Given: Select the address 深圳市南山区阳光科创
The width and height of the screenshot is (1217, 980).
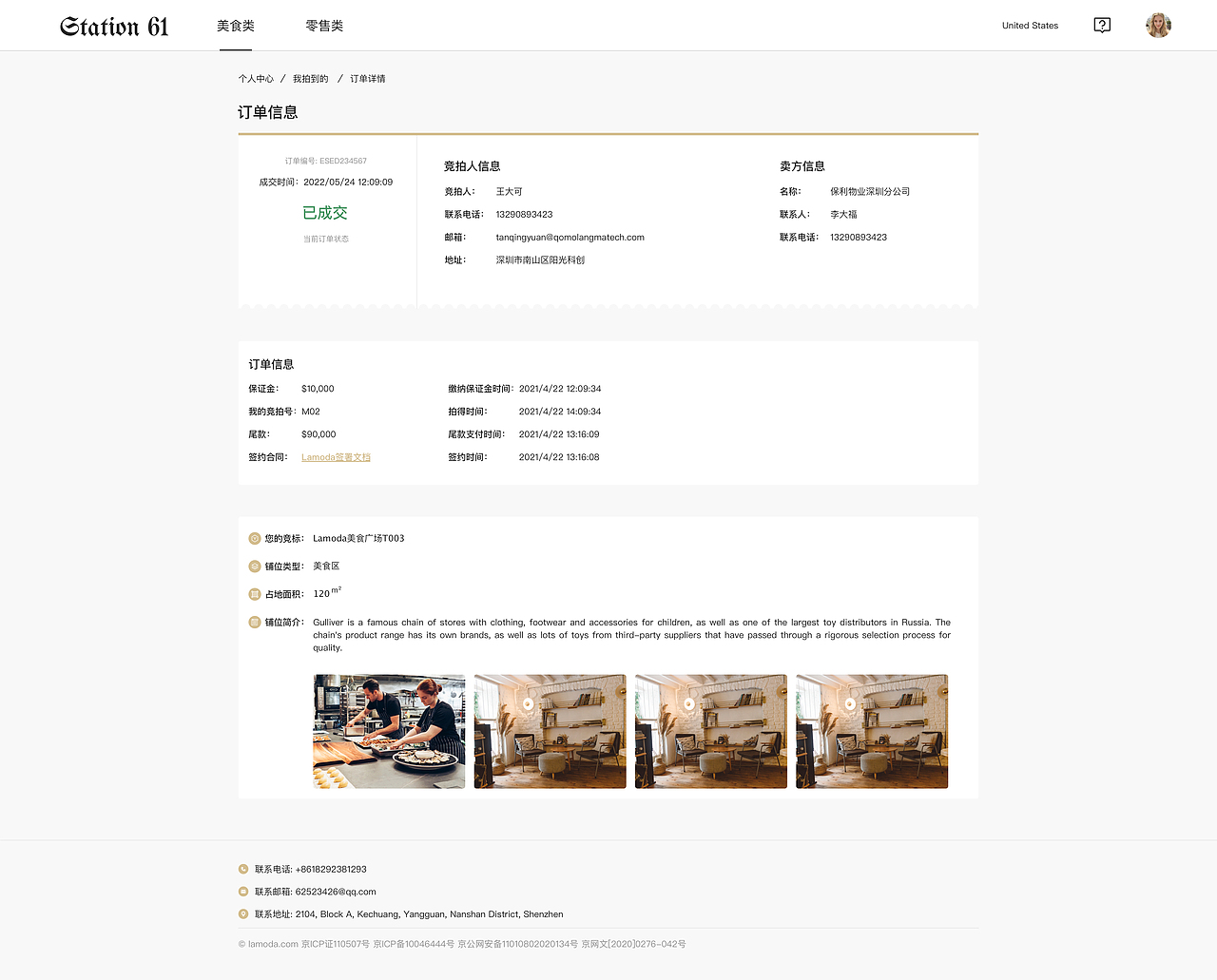Looking at the screenshot, I should point(540,260).
